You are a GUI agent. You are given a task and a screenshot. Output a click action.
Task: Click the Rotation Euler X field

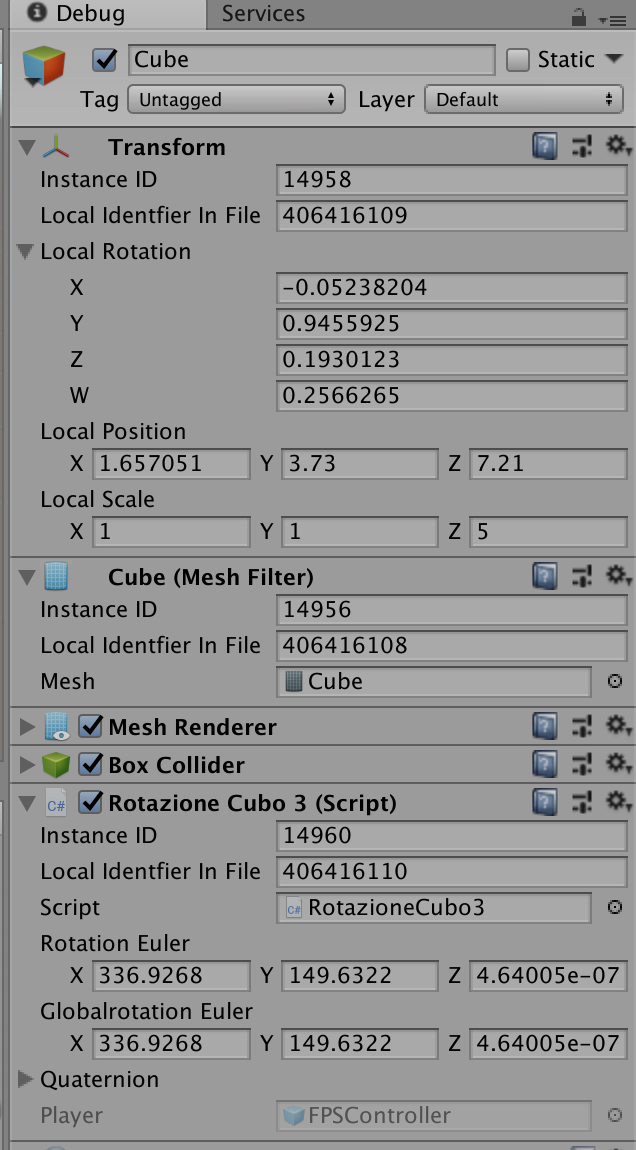172,975
